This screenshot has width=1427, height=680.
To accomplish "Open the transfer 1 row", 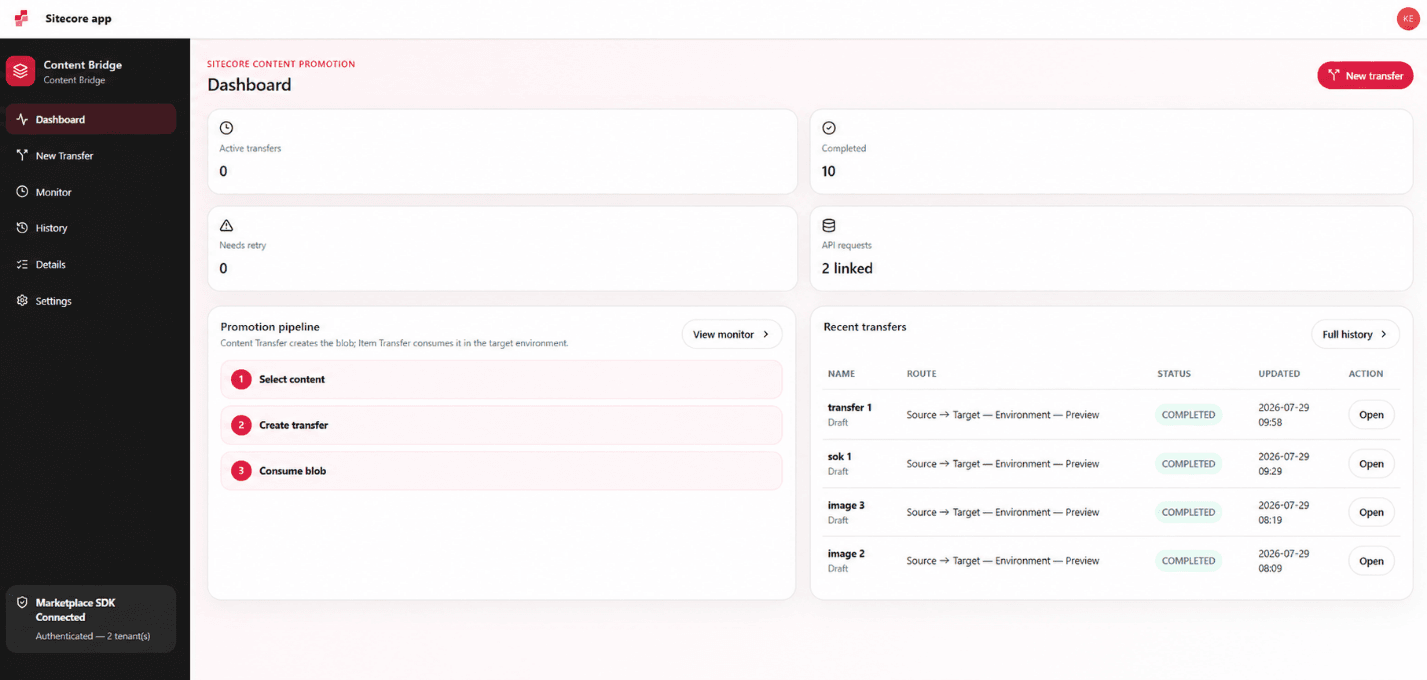I will coord(1371,415).
